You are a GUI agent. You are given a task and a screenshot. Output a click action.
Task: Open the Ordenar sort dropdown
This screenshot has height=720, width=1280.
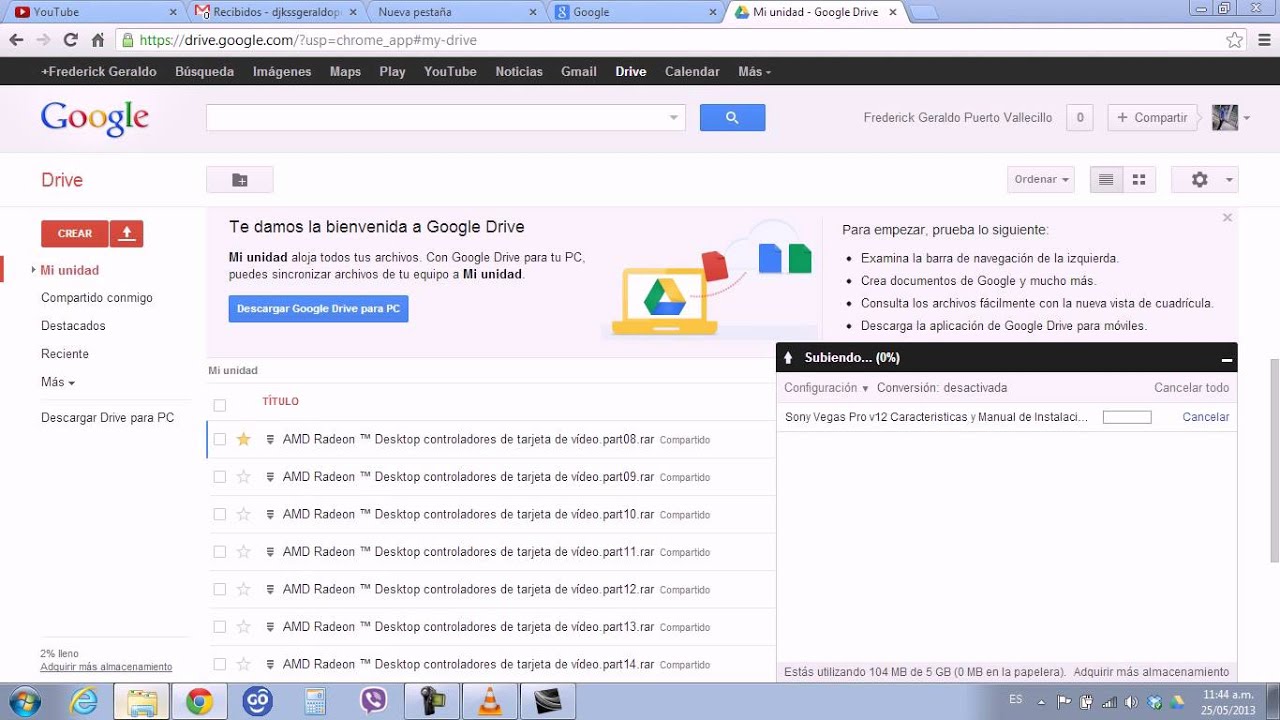point(1041,180)
